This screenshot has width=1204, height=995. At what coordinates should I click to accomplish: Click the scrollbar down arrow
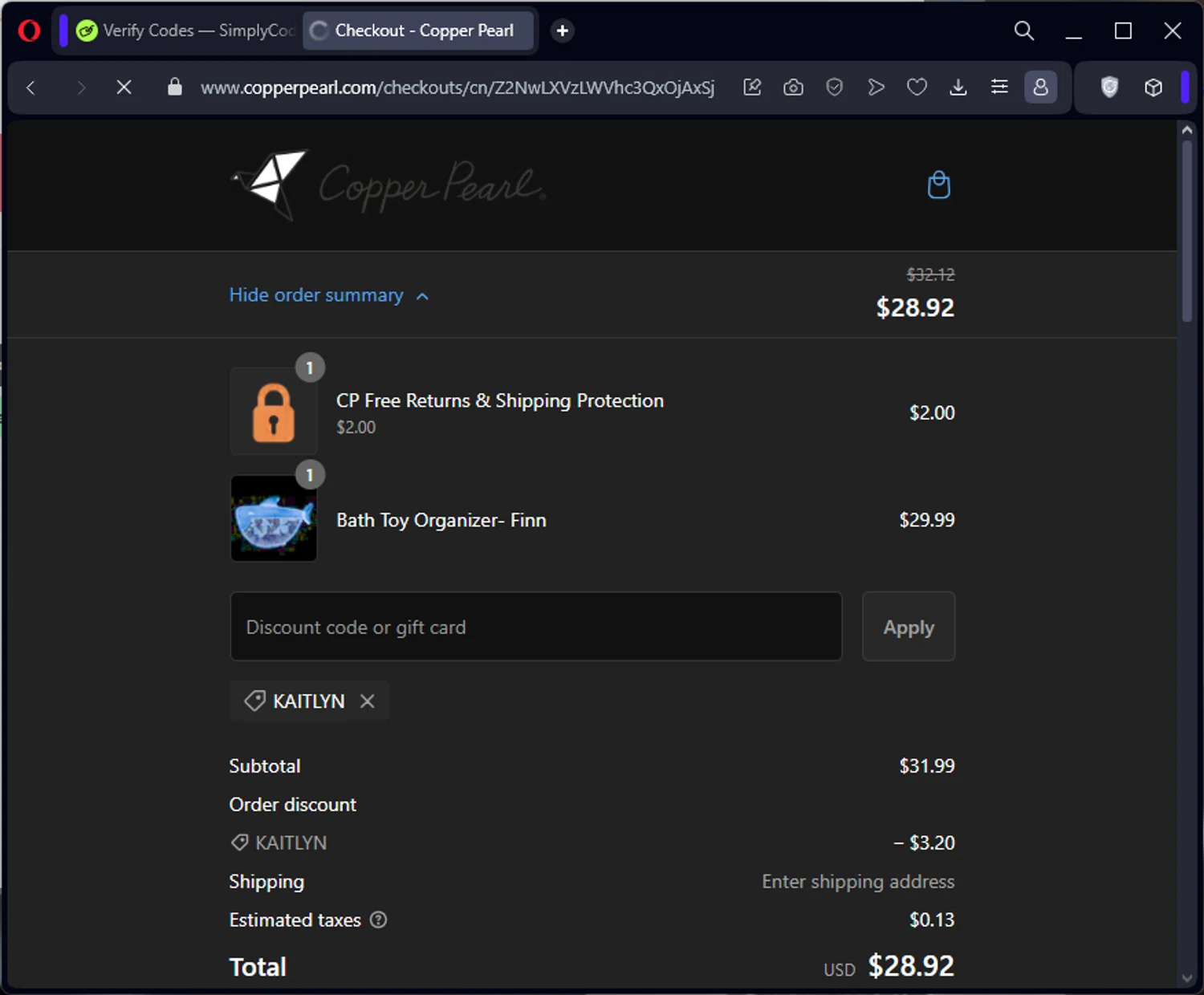coord(1186,978)
